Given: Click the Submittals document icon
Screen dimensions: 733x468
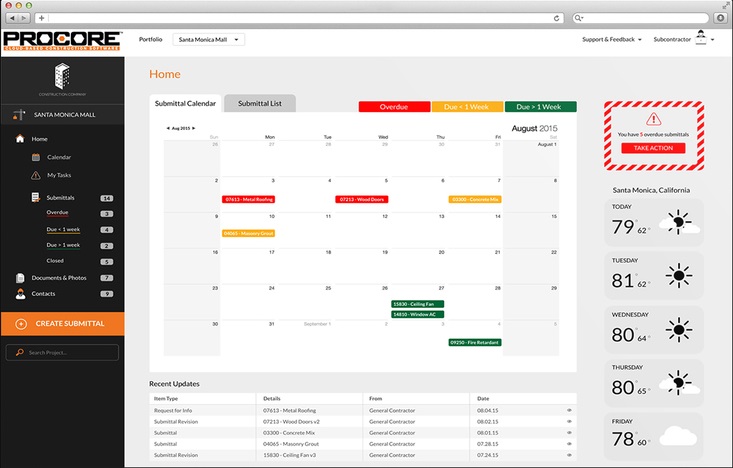Looking at the screenshot, I should (x=36, y=198).
